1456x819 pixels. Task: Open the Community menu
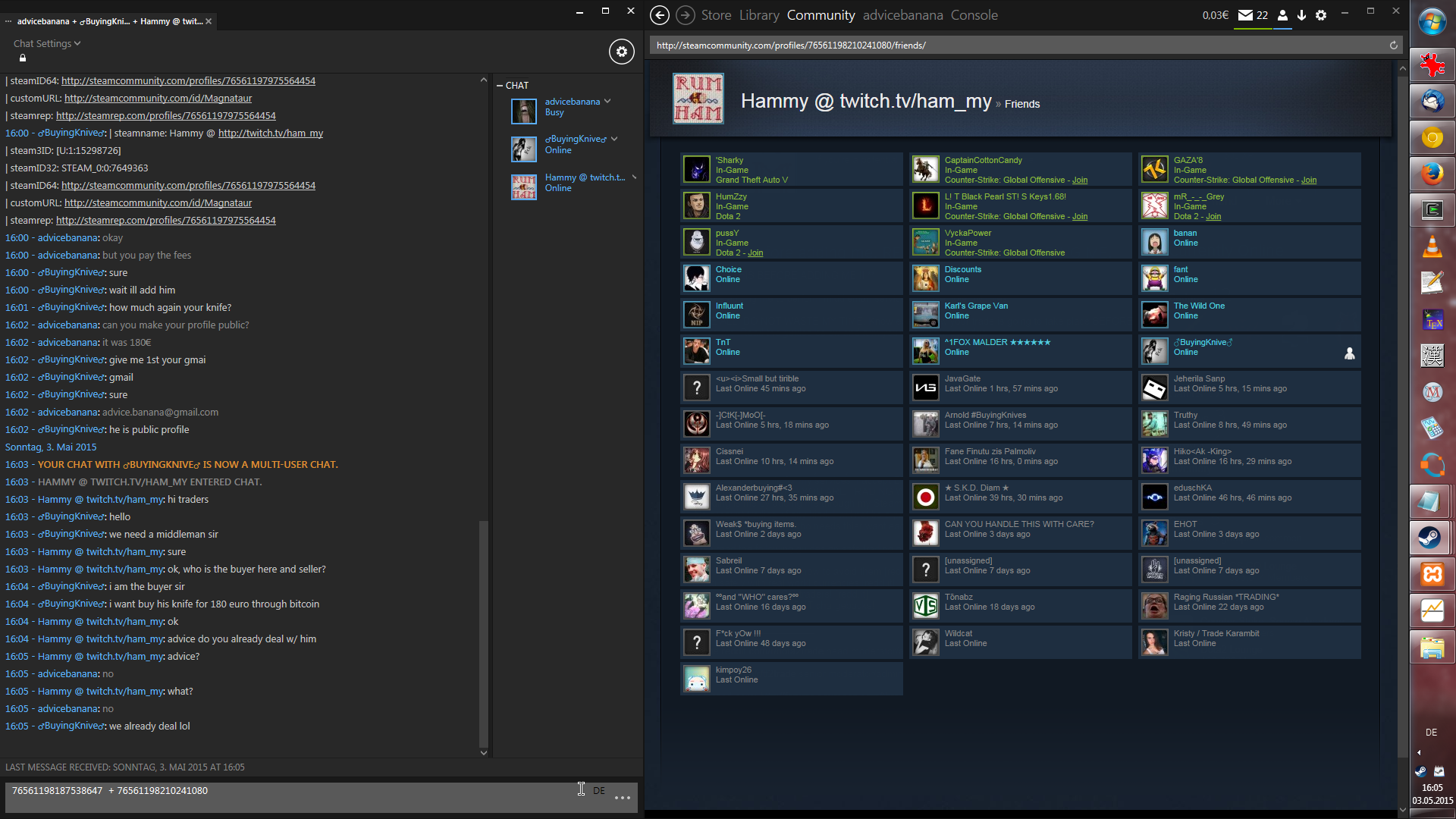tap(821, 15)
